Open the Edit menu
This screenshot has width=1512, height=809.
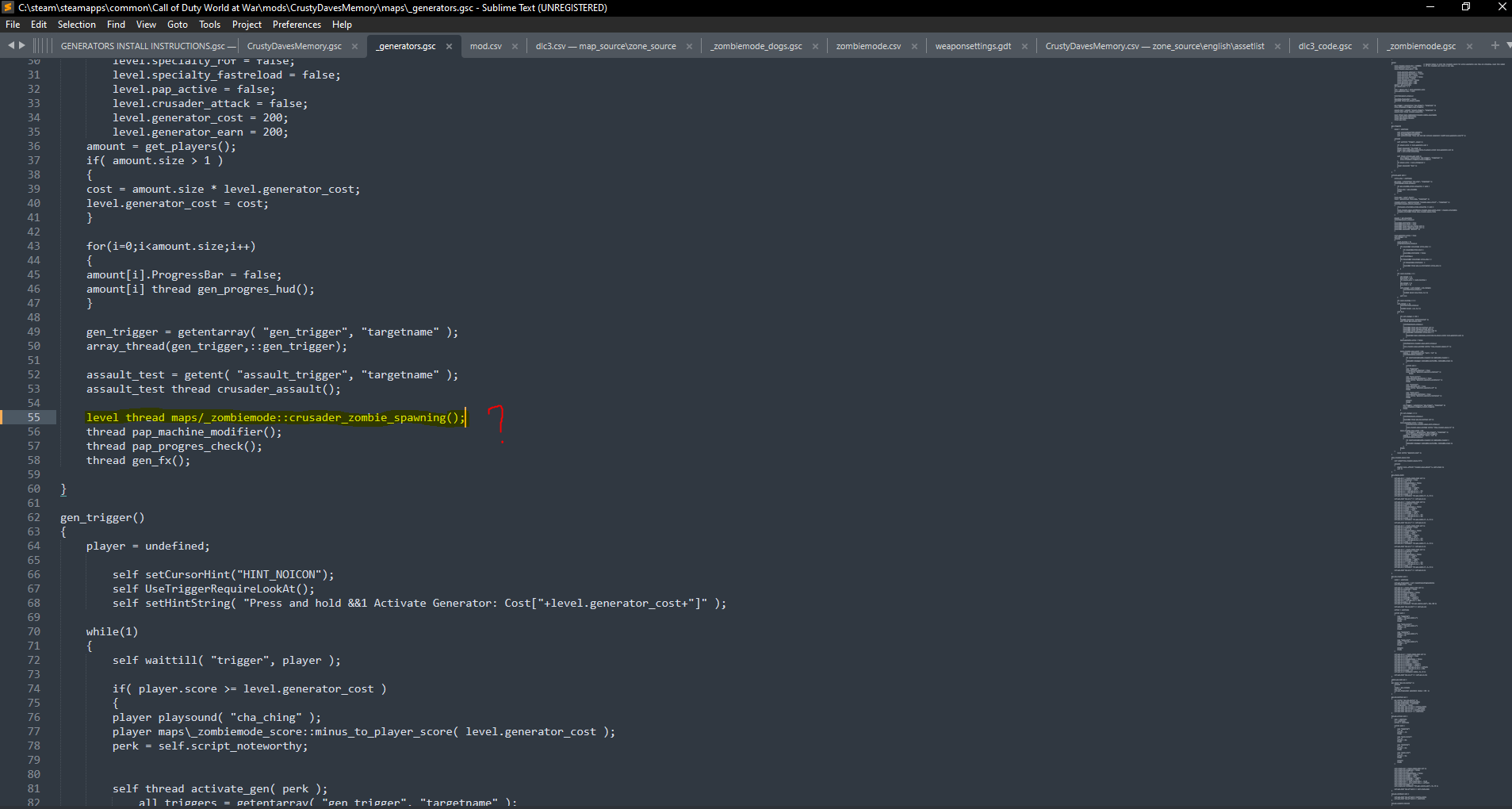(x=39, y=25)
